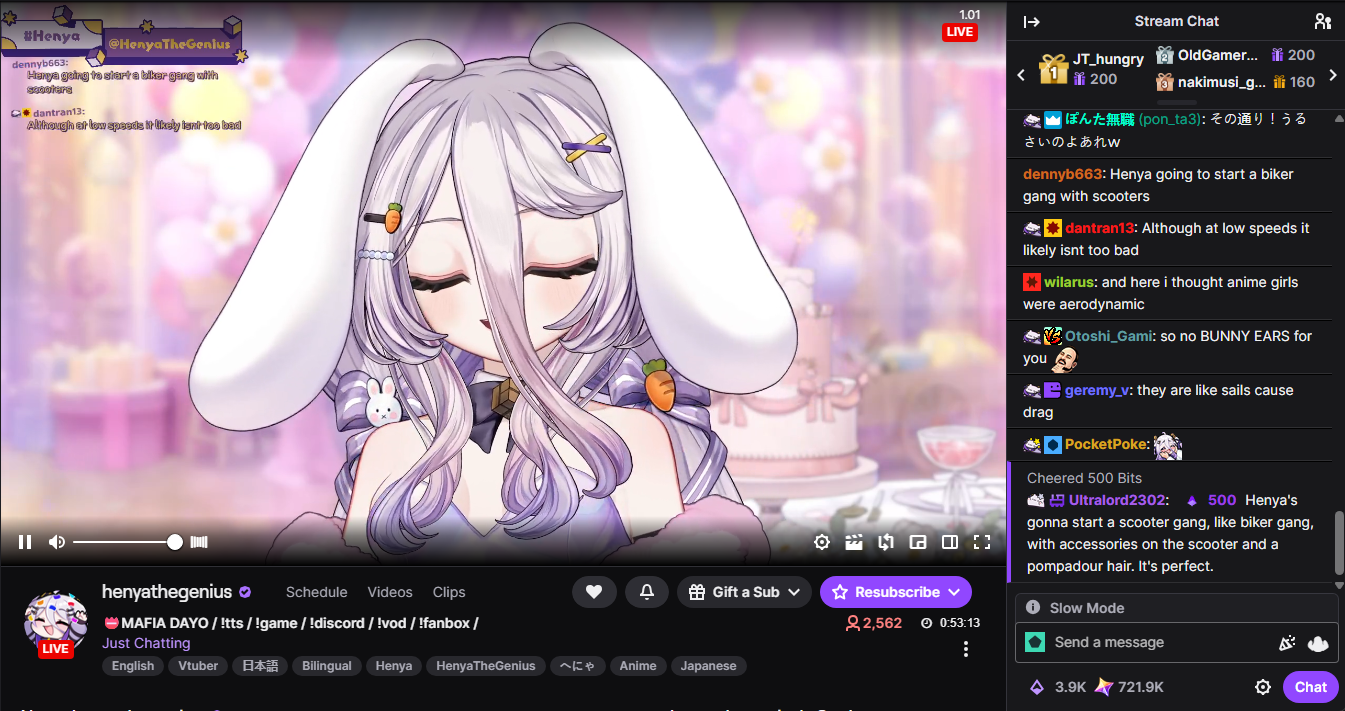Click the dennyb663 username in chat
Screen dimensions: 1345x711
pyautogui.click(x=1062, y=174)
